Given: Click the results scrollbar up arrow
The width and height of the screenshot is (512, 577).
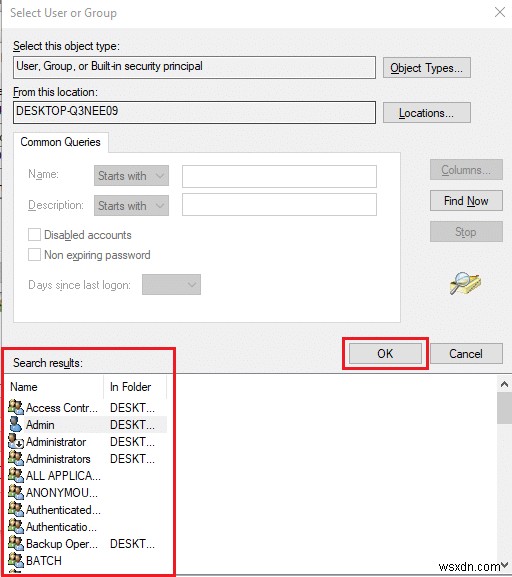Looking at the screenshot, I should (504, 385).
